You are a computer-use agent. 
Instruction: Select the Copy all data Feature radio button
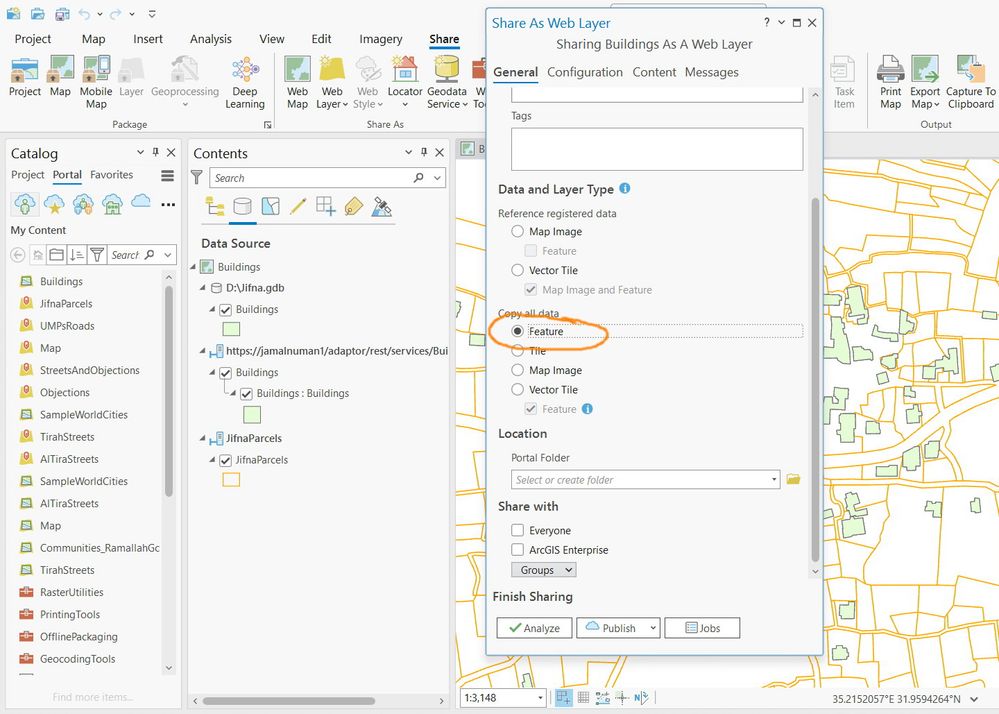[x=517, y=331]
